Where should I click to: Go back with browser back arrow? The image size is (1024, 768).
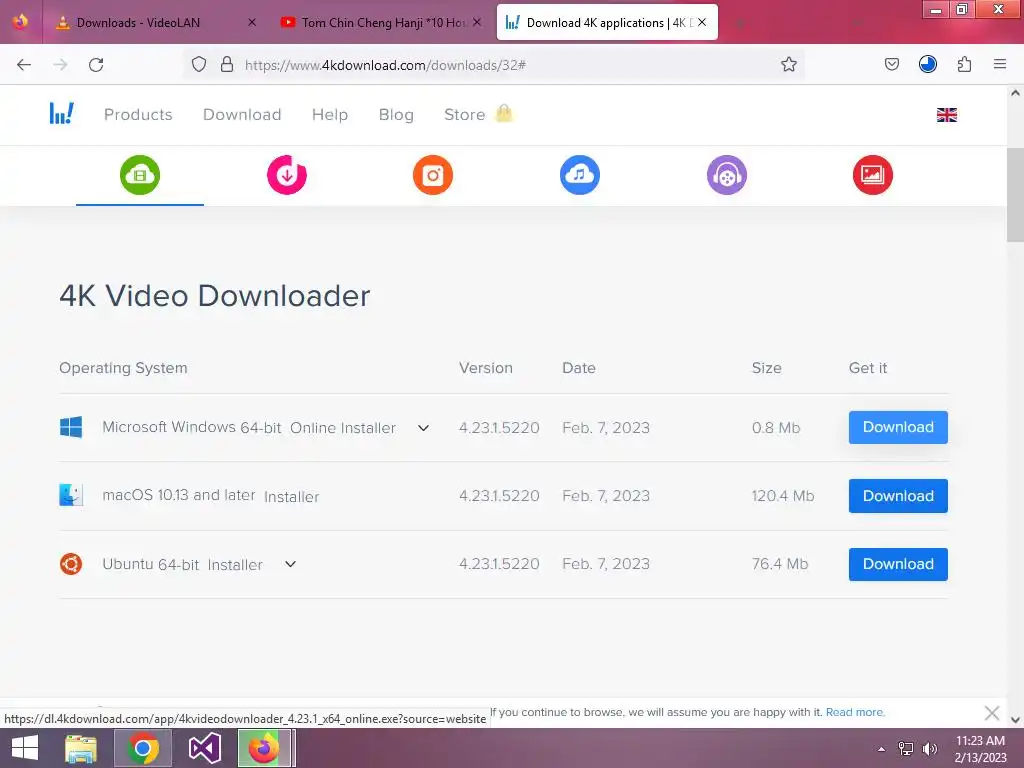pyautogui.click(x=24, y=65)
